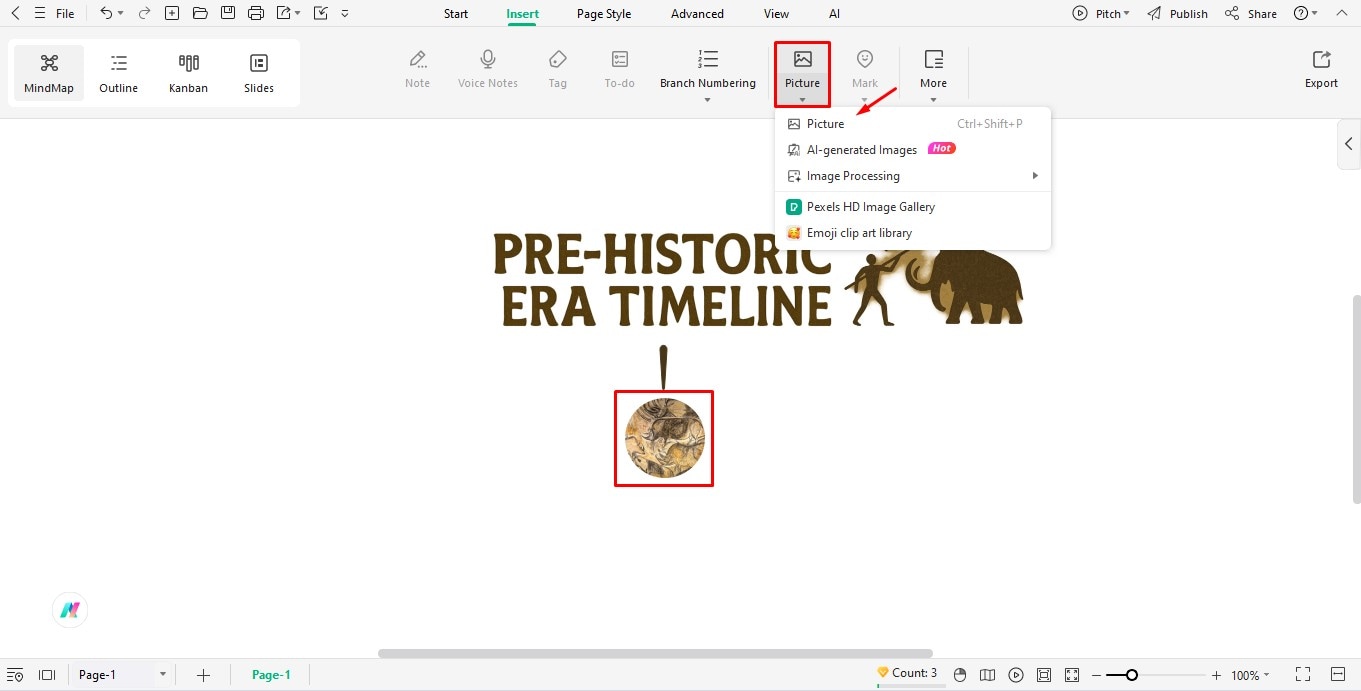This screenshot has height=691, width=1361.
Task: Open the top-bar export-share icon
Action: pyautogui.click(x=284, y=14)
